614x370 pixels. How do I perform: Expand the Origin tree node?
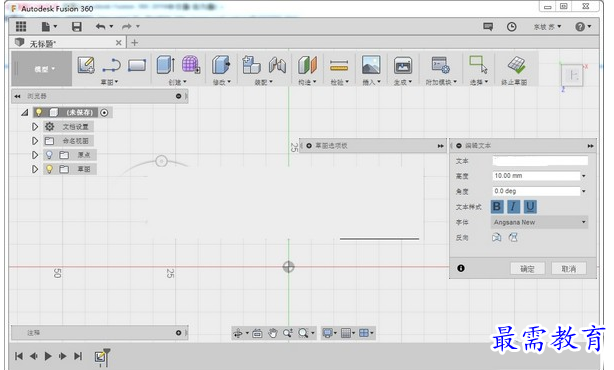[35, 155]
